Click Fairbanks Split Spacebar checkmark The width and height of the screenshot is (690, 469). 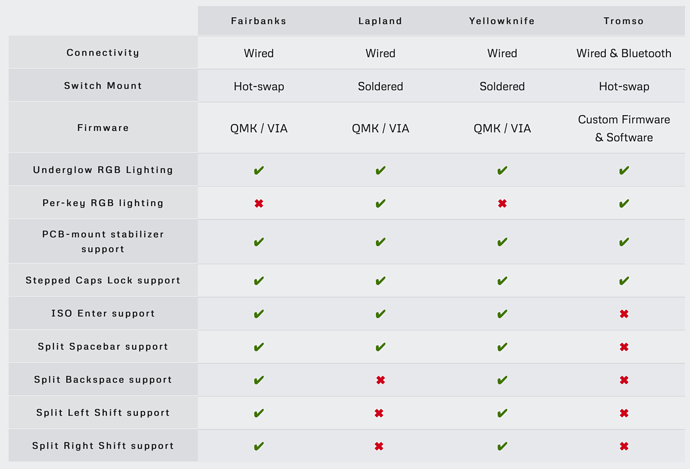pos(259,347)
